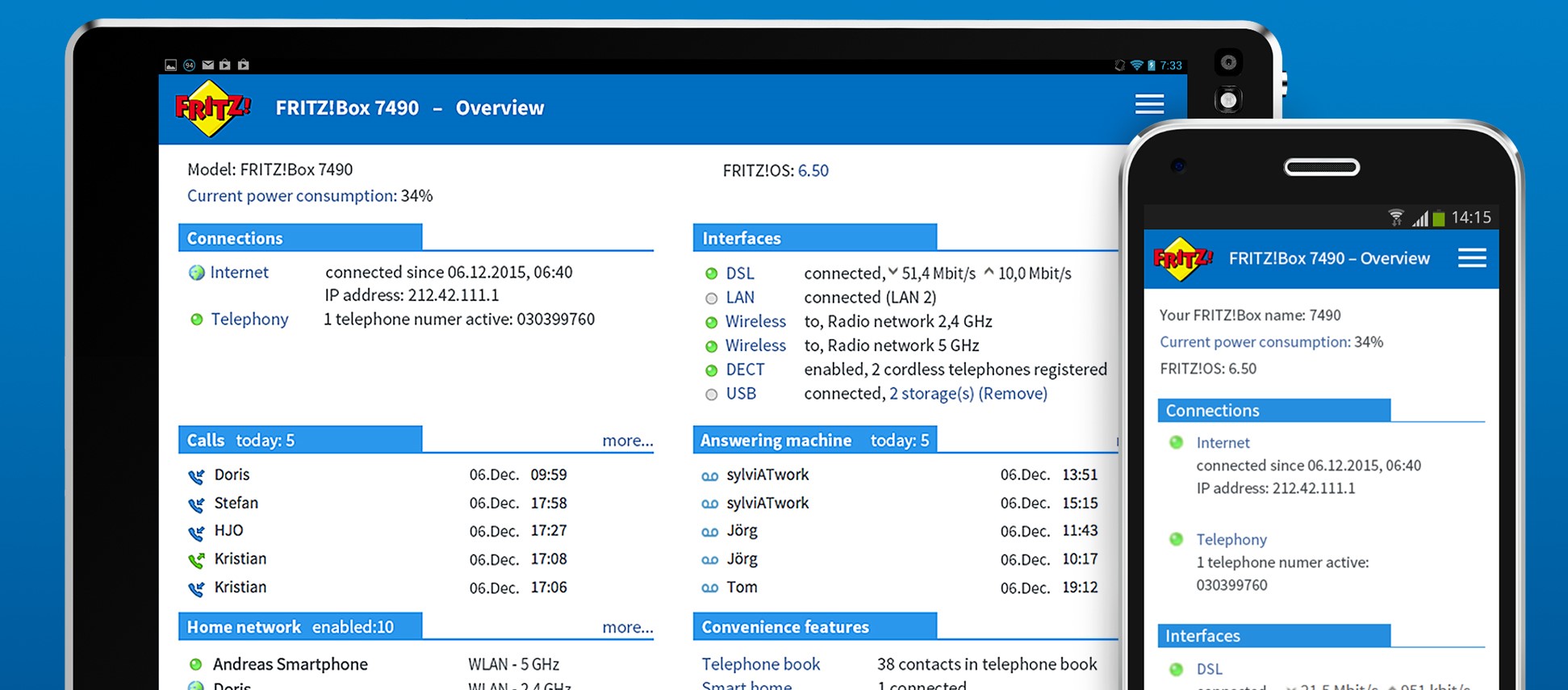The width and height of the screenshot is (1568, 690).
Task: Click the grey status dot beside LAN
Action: click(711, 298)
